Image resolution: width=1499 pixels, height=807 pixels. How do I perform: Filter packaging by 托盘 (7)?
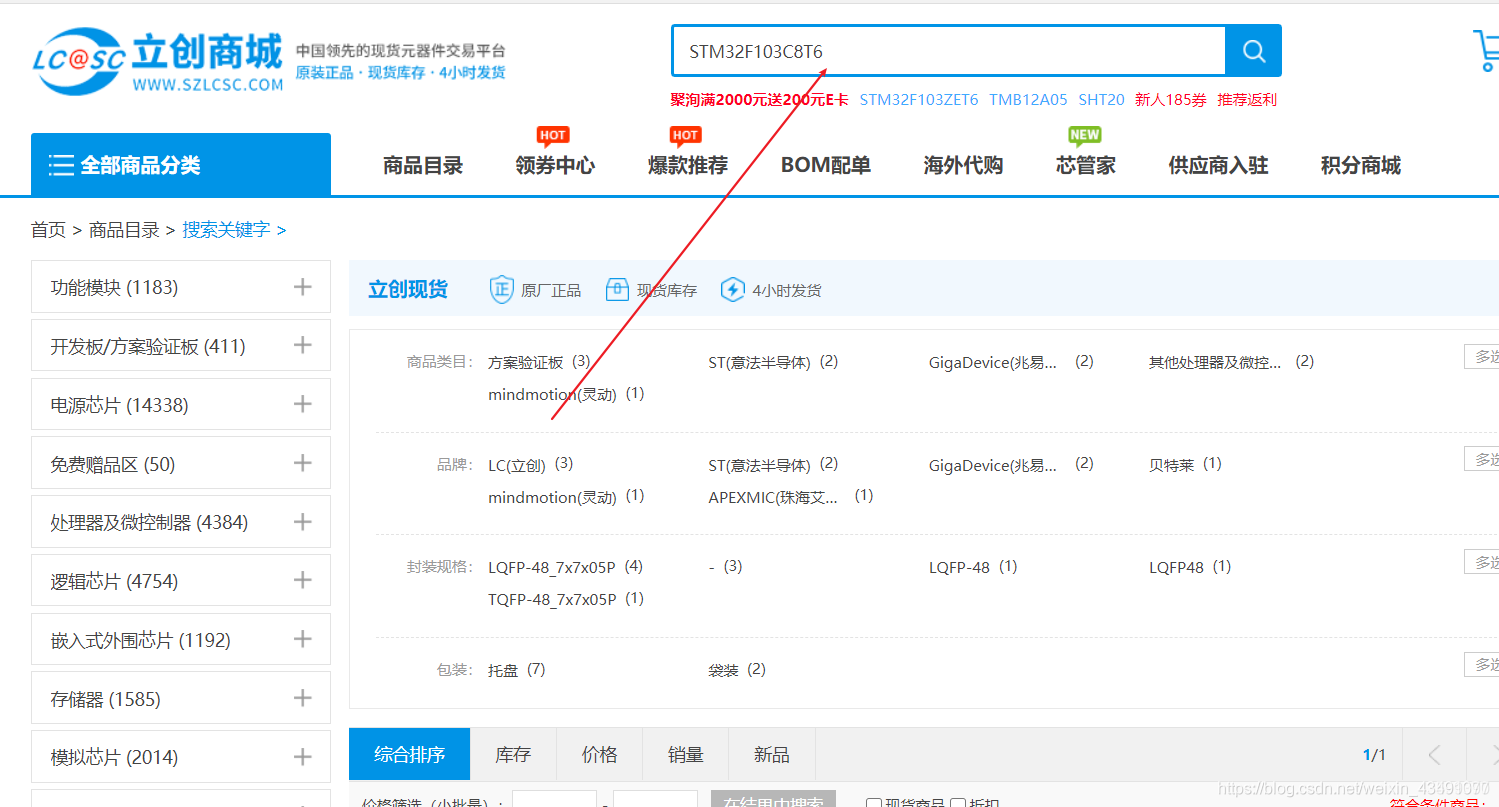[x=516, y=670]
